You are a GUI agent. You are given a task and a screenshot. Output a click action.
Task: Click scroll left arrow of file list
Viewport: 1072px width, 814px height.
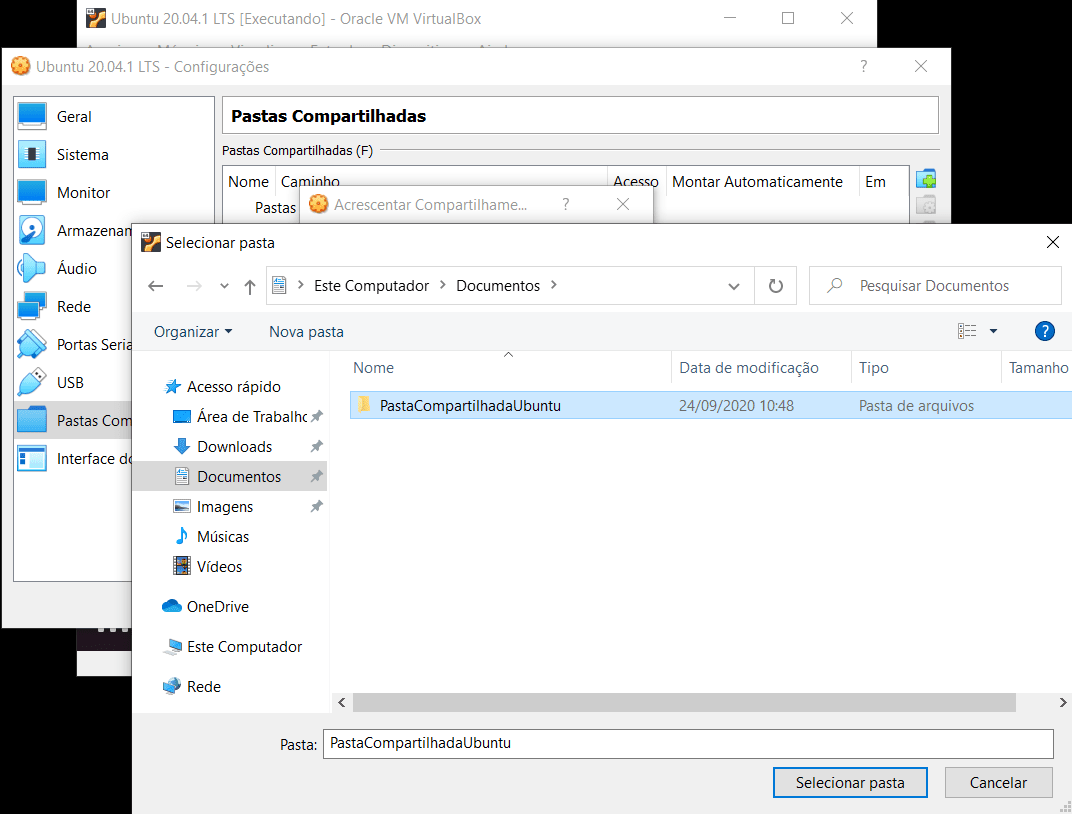point(342,703)
